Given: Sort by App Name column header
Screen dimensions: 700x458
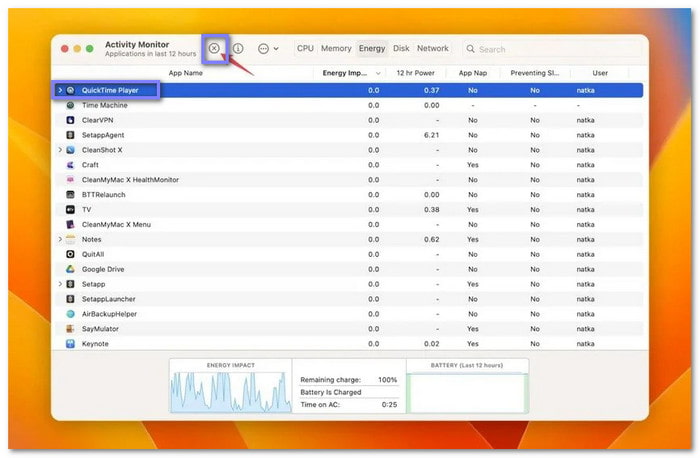Looking at the screenshot, I should coord(185,73).
